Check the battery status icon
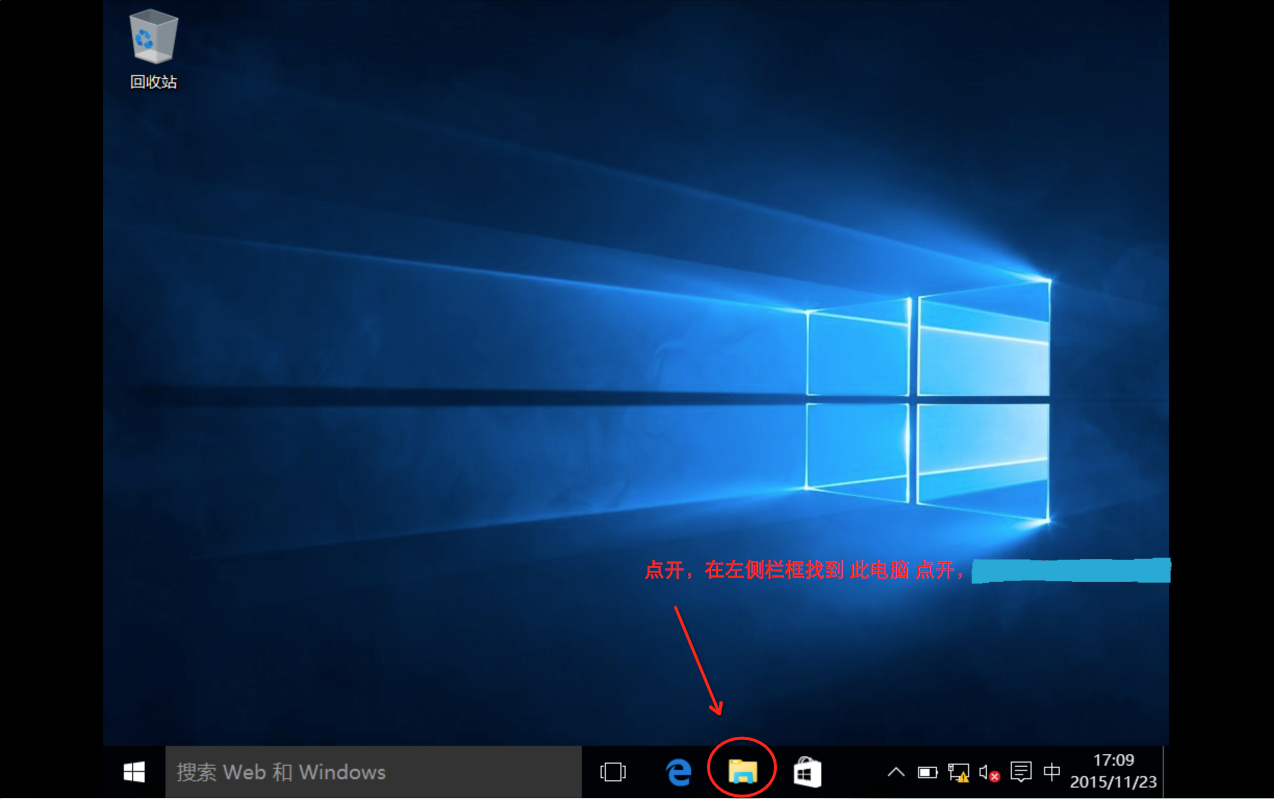Image resolution: width=1274 pixels, height=799 pixels. pyautogui.click(x=928, y=772)
